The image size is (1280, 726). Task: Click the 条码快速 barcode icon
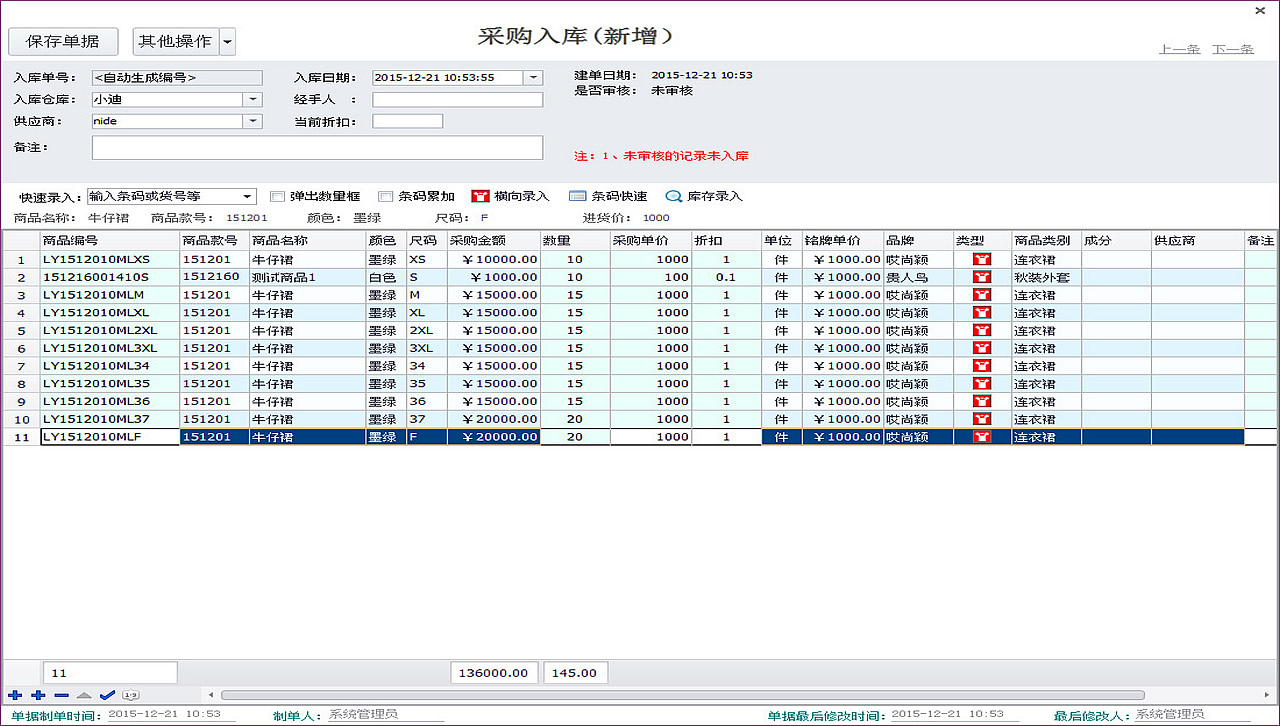point(577,196)
